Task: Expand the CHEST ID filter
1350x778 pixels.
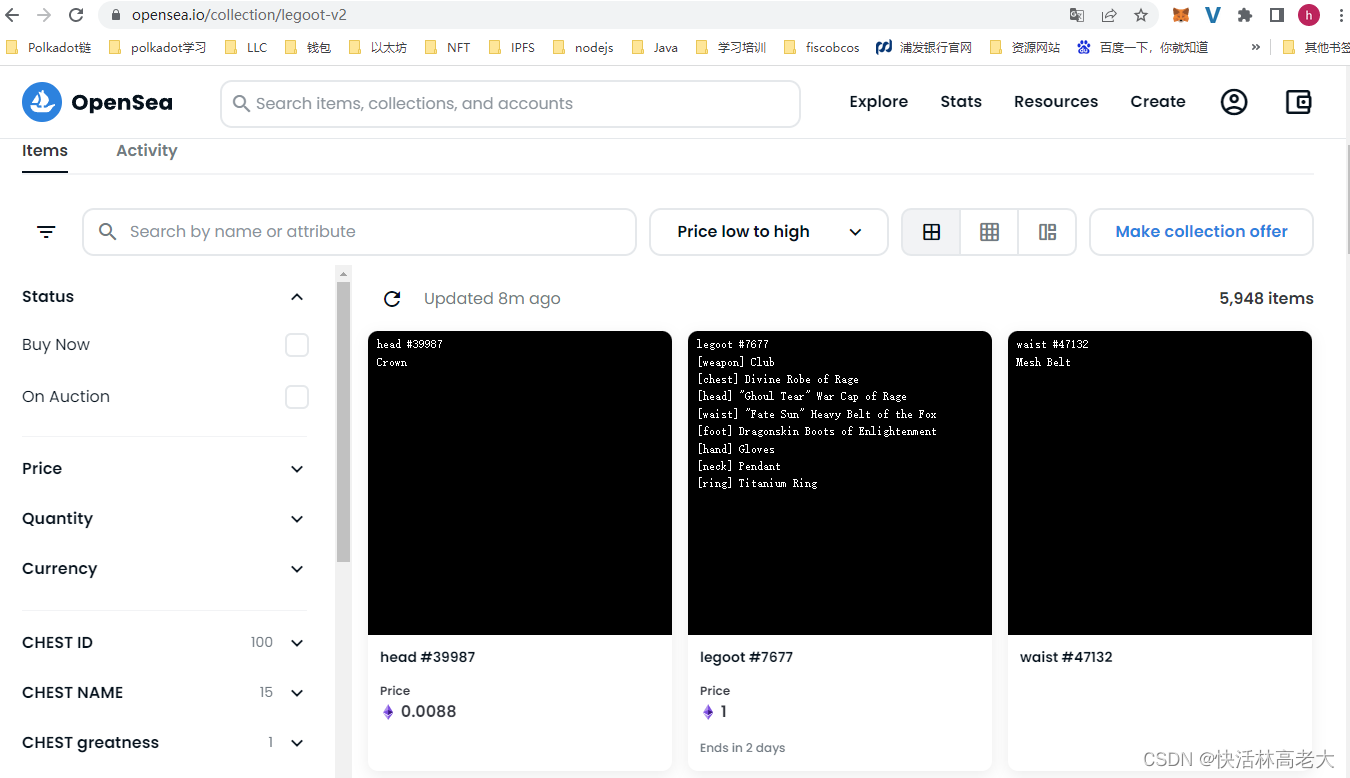Action: [297, 643]
